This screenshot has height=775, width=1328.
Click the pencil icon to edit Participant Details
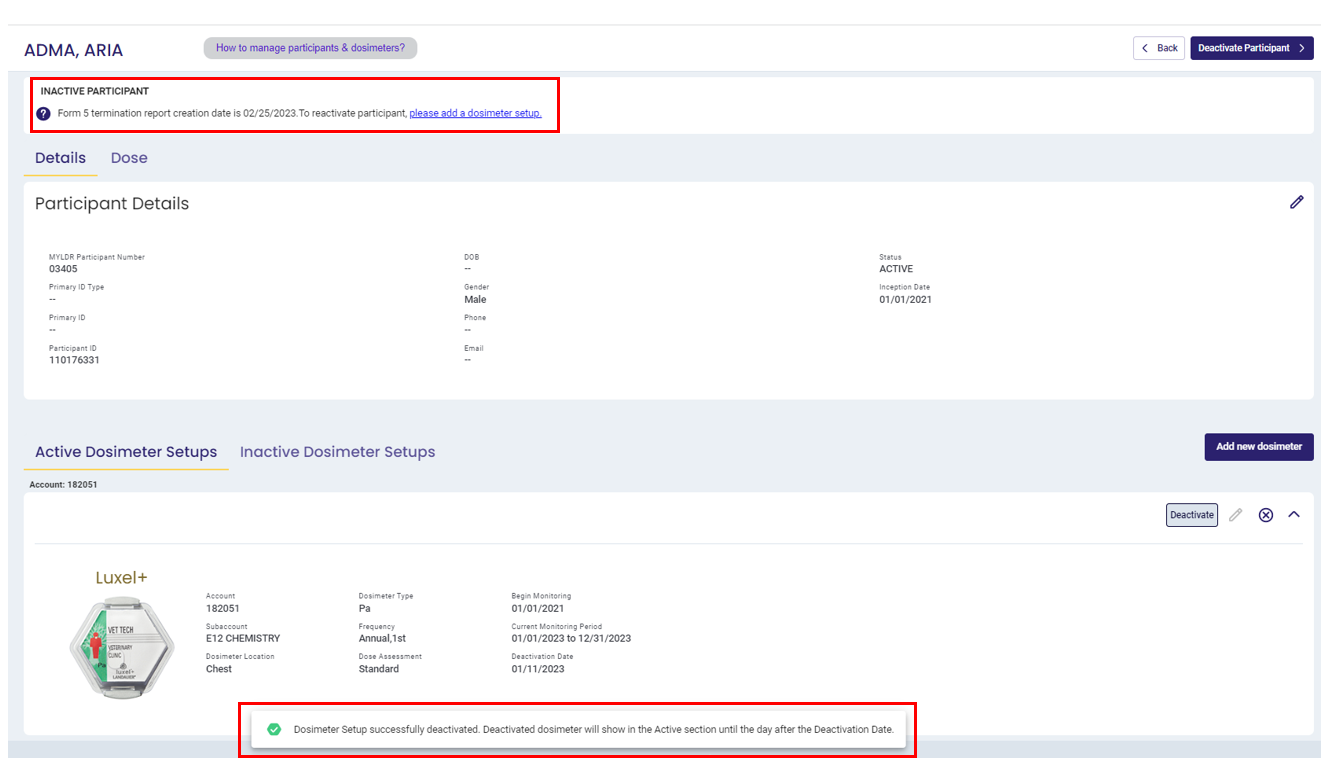tap(1297, 202)
